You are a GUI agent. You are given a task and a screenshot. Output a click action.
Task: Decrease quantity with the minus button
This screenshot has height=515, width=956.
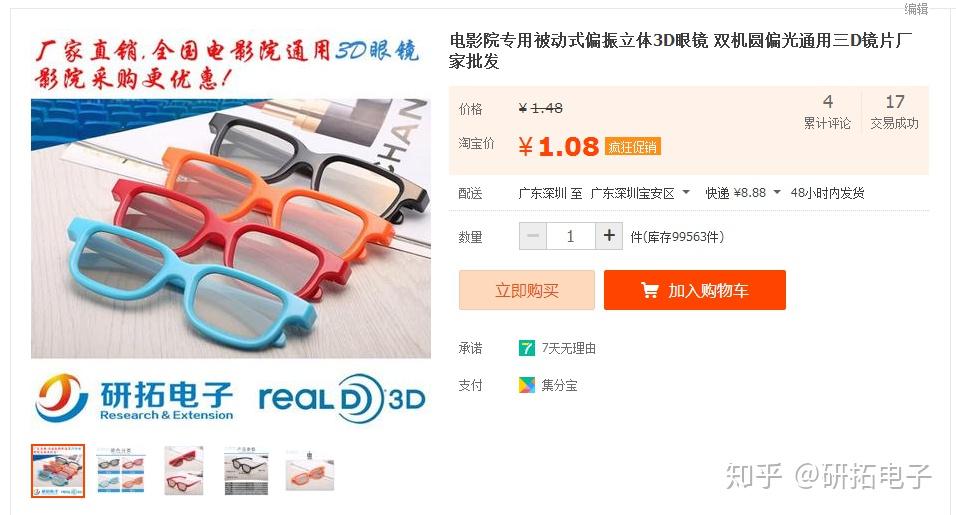tap(533, 236)
